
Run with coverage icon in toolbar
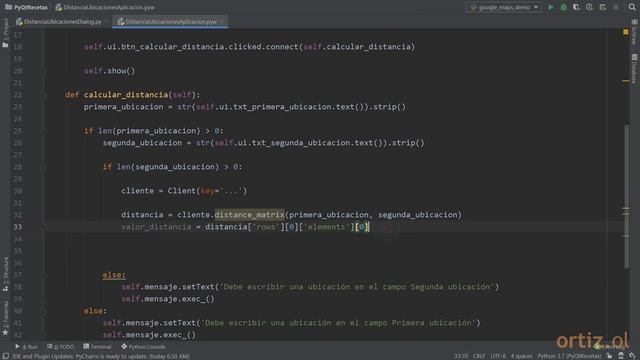point(576,7)
